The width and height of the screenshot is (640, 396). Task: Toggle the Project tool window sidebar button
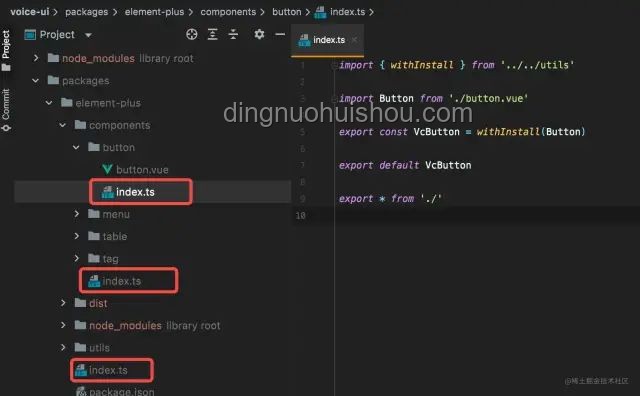tap(6, 50)
